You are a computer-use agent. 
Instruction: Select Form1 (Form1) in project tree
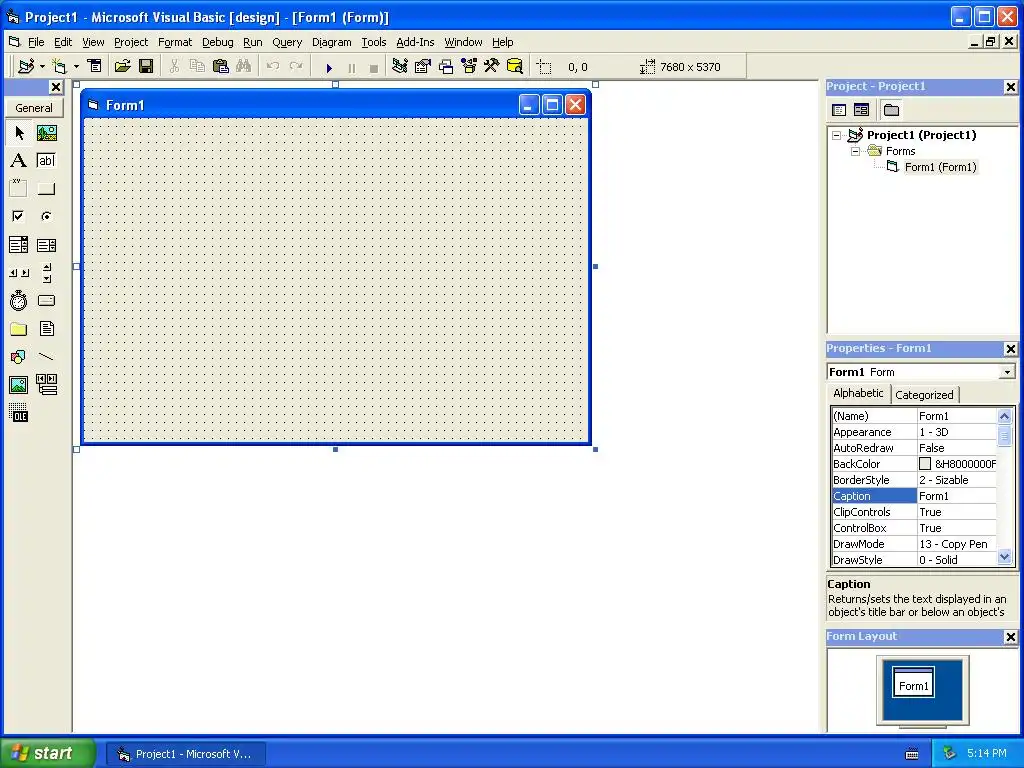[940, 167]
